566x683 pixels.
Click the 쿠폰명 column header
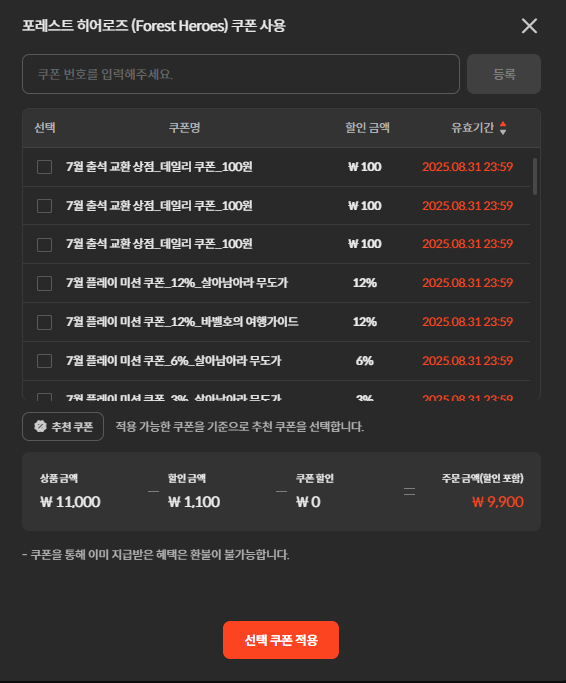[184, 128]
